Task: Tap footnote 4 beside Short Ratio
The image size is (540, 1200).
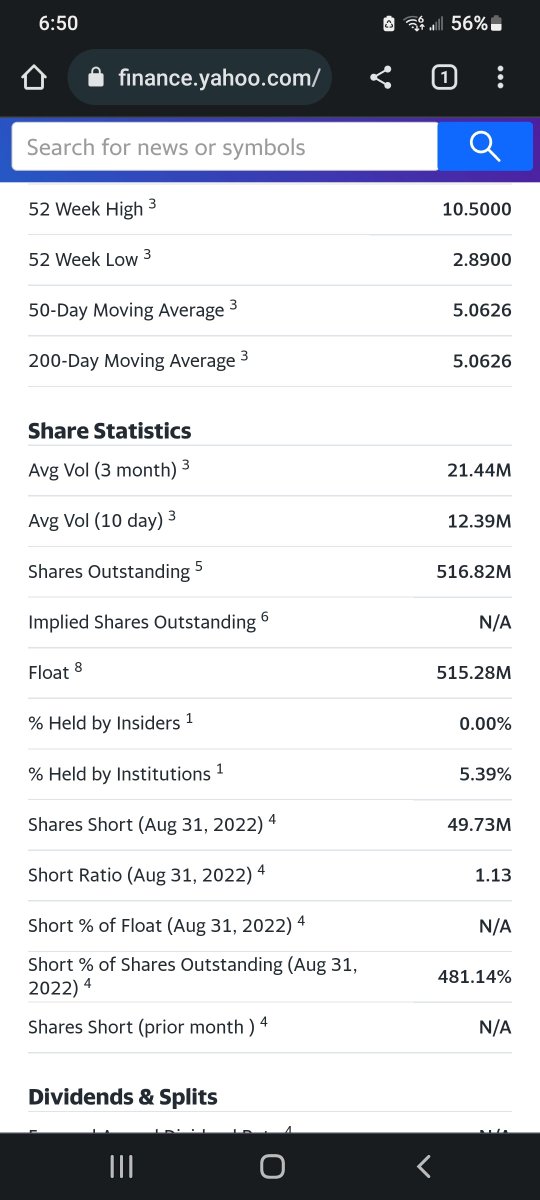Action: click(x=261, y=869)
